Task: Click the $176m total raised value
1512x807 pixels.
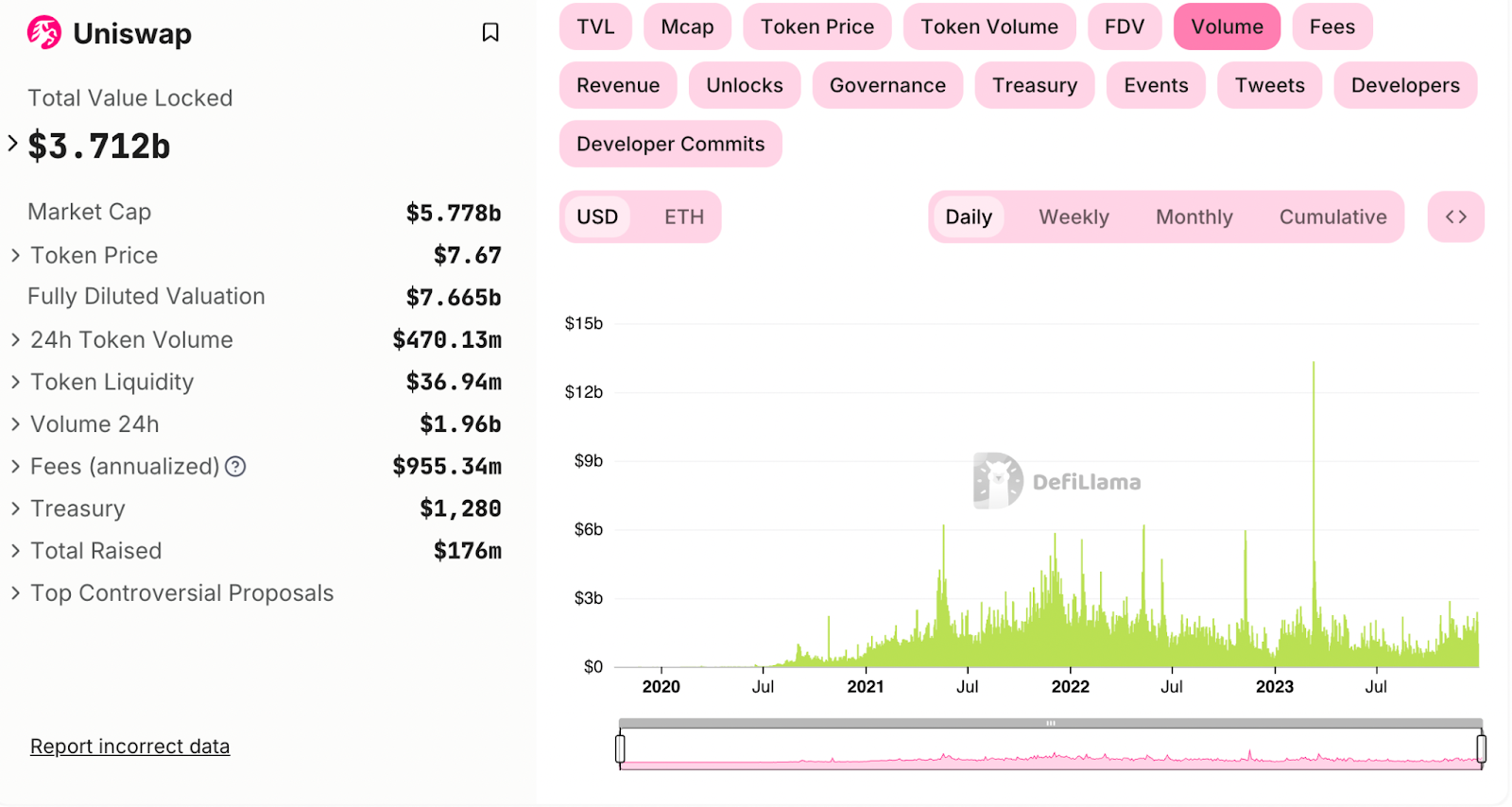Action: point(468,551)
